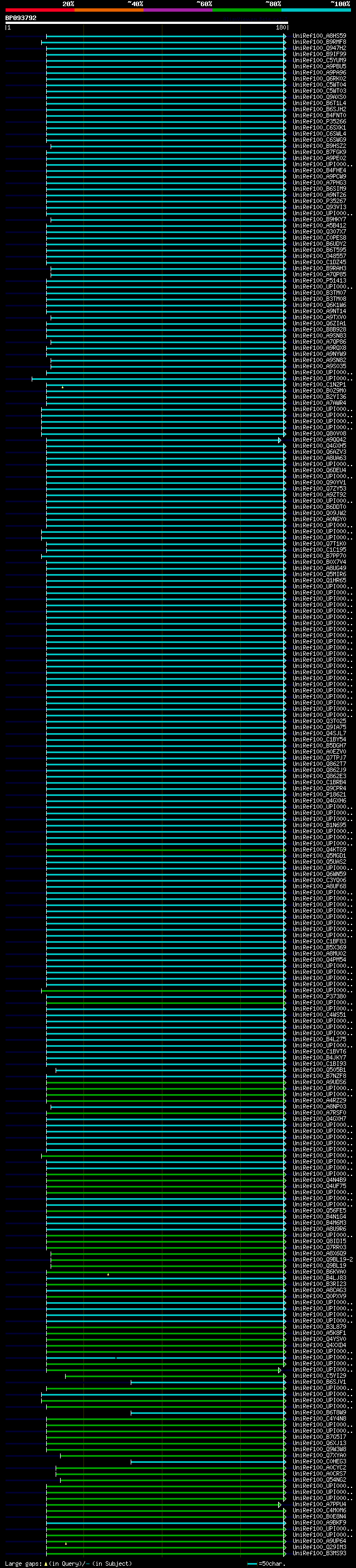356x1568 pixels.
Task: Click hit label UniRef100_Q56FE5
Action: pyautogui.click(x=319, y=1210)
